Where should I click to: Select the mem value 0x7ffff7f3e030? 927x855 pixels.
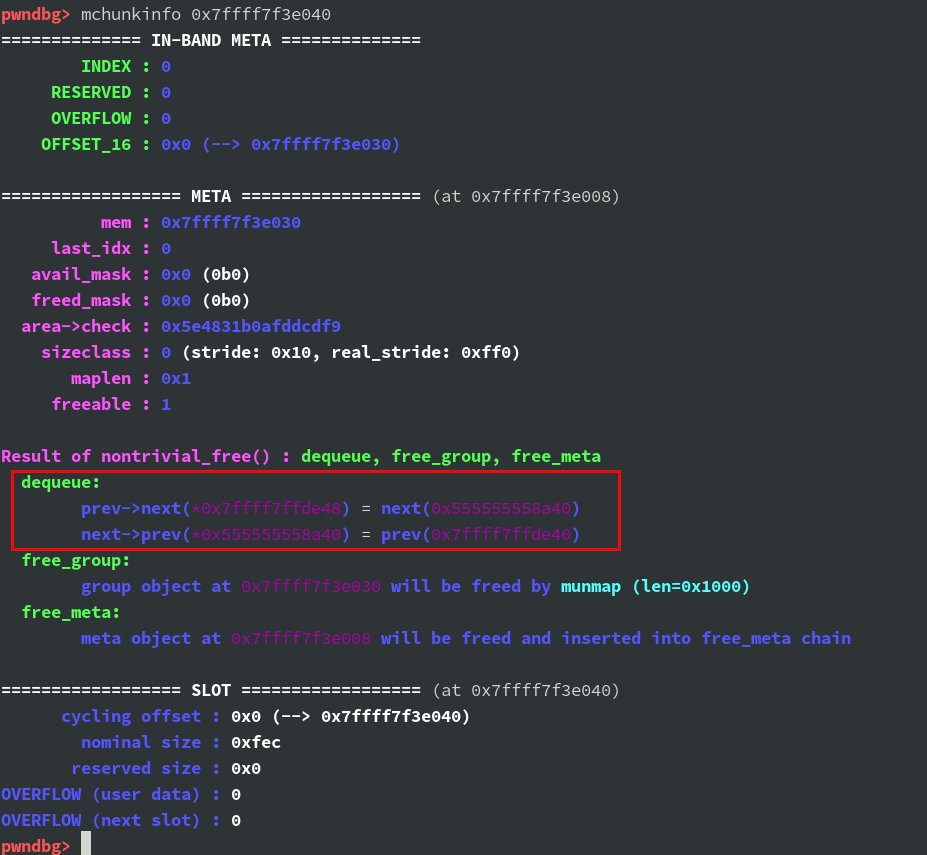pyautogui.click(x=230, y=222)
